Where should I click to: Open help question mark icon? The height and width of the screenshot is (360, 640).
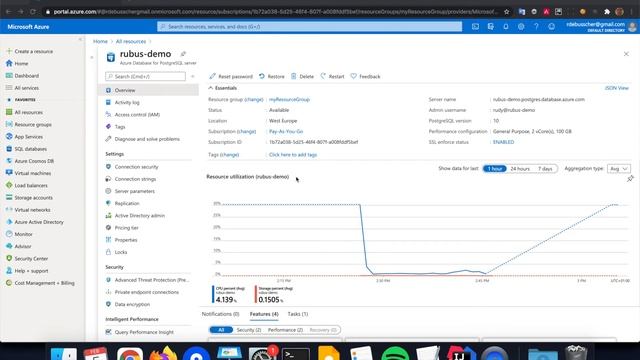tap(536, 27)
